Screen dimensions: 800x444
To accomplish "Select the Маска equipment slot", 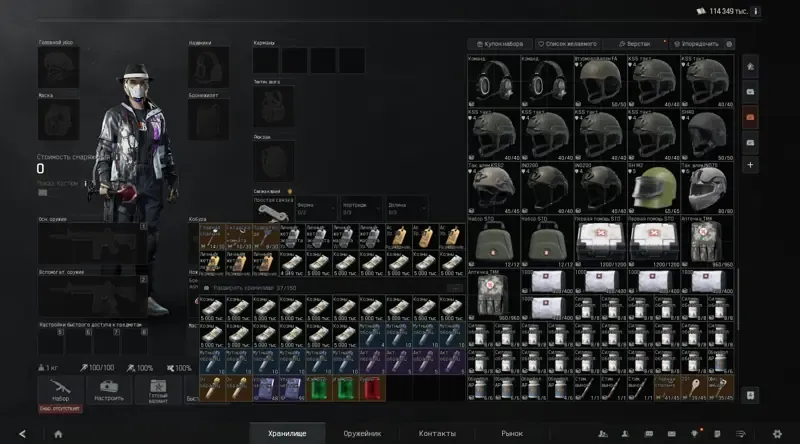I will coord(59,120).
